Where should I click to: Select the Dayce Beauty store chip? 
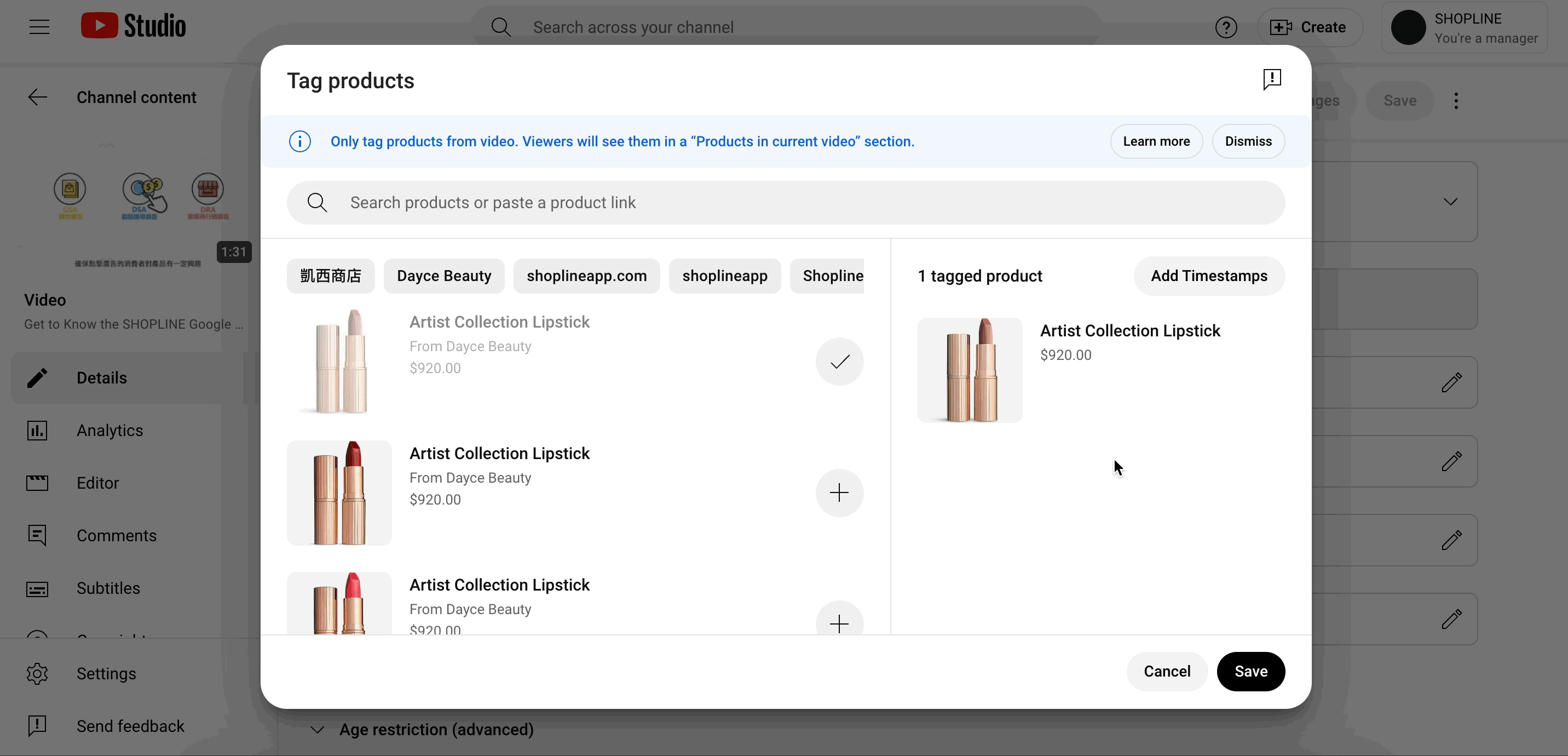tap(444, 276)
